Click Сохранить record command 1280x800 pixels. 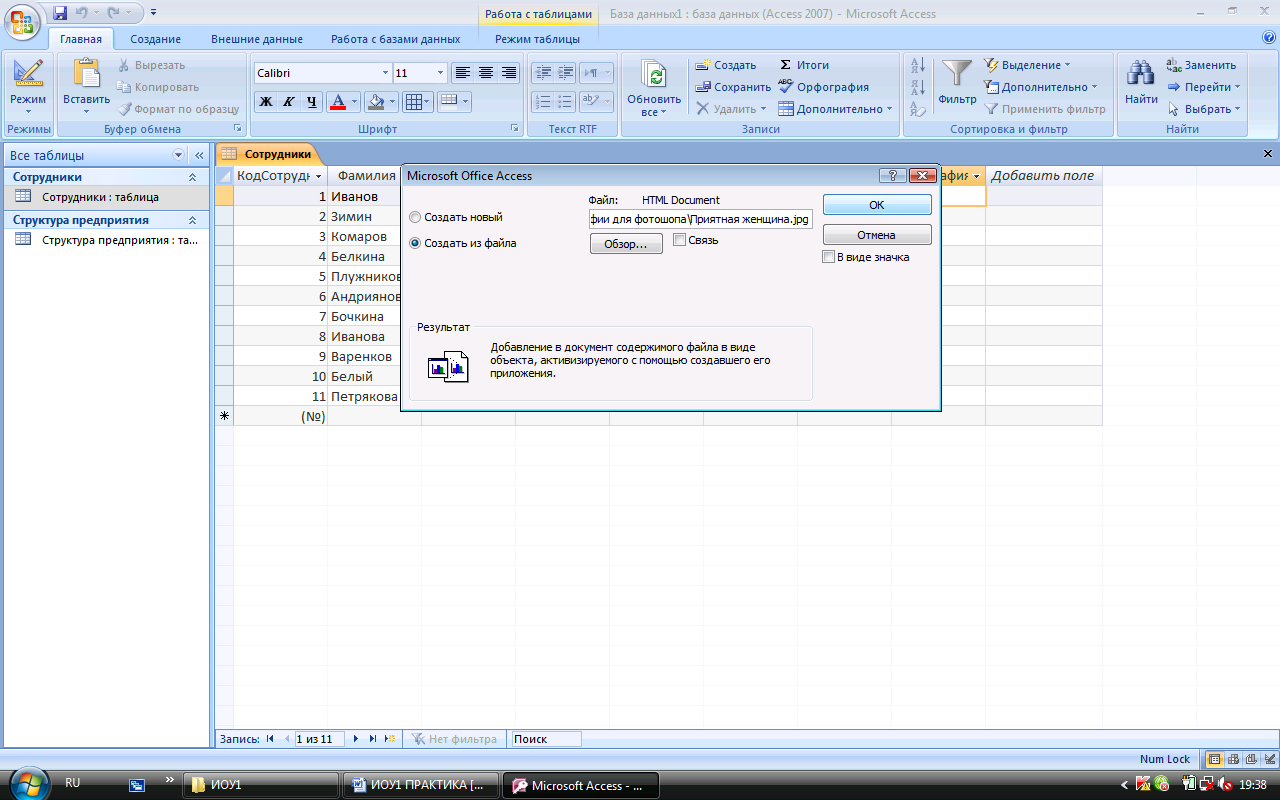pos(733,87)
